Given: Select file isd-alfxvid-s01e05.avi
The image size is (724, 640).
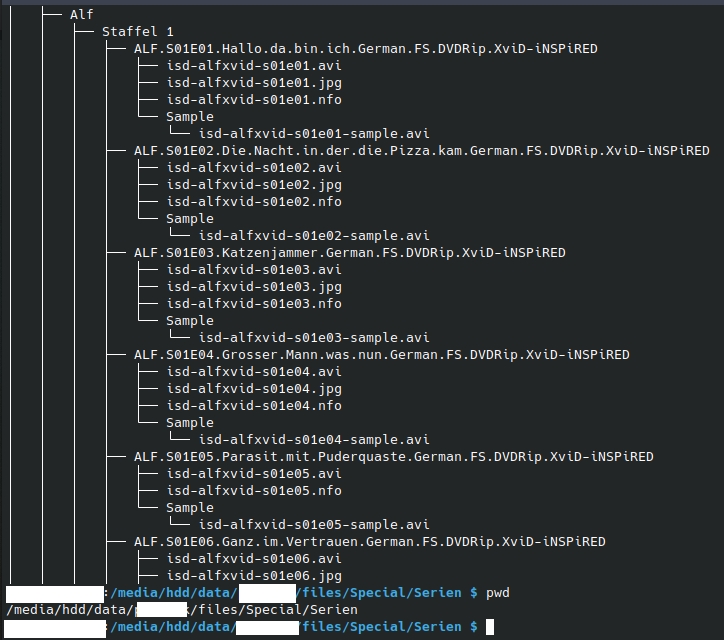Looking at the screenshot, I should pyautogui.click(x=254, y=474).
